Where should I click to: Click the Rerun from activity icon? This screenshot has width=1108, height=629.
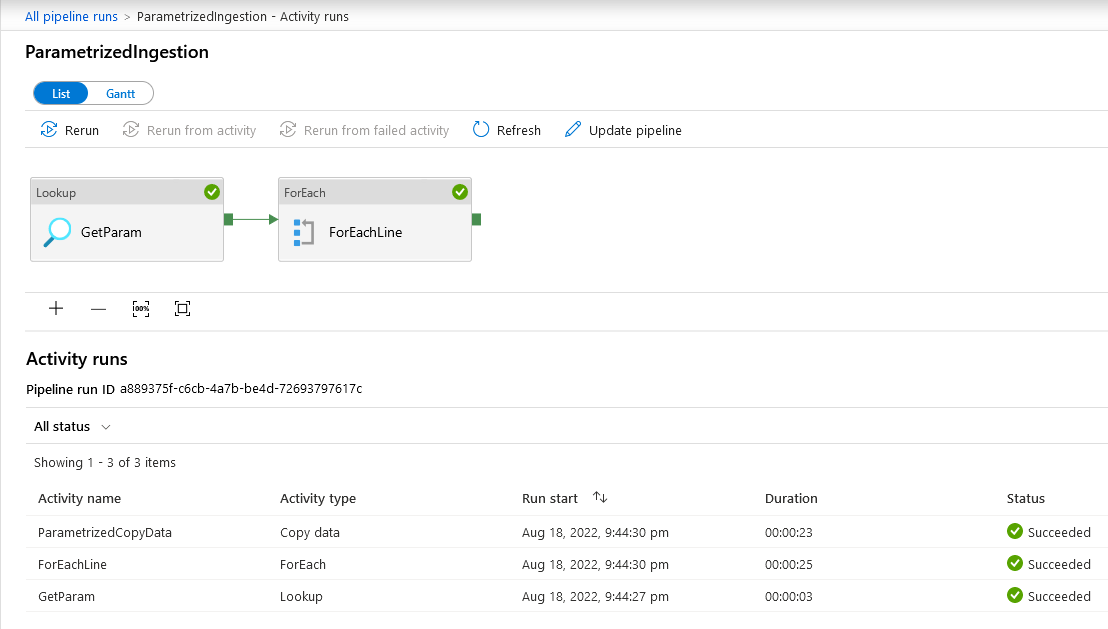pos(131,129)
